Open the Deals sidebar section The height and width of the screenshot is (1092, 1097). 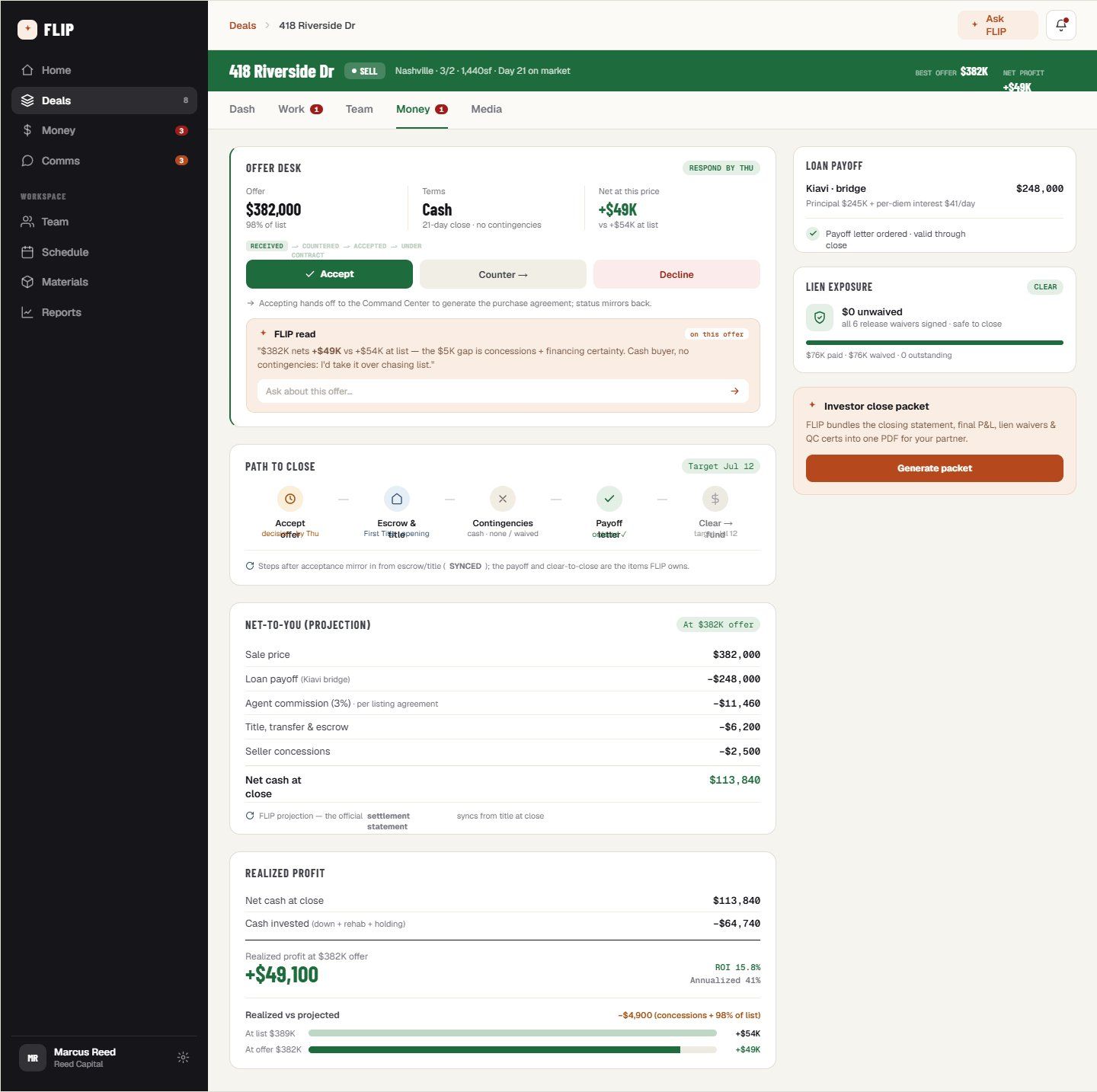104,101
